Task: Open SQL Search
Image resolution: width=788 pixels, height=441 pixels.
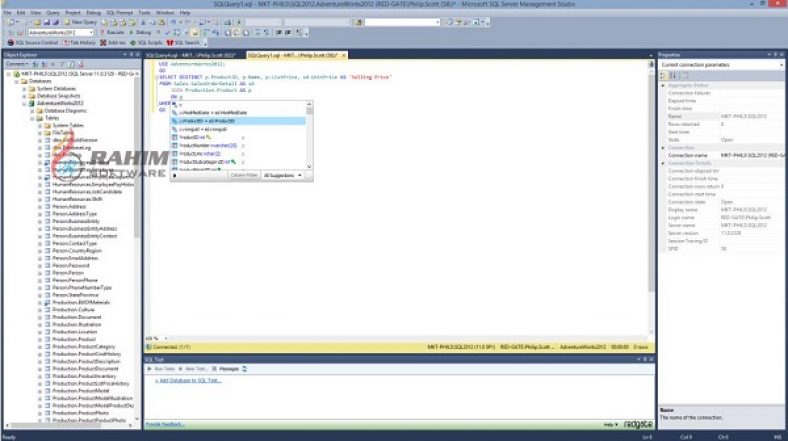Action: point(183,43)
